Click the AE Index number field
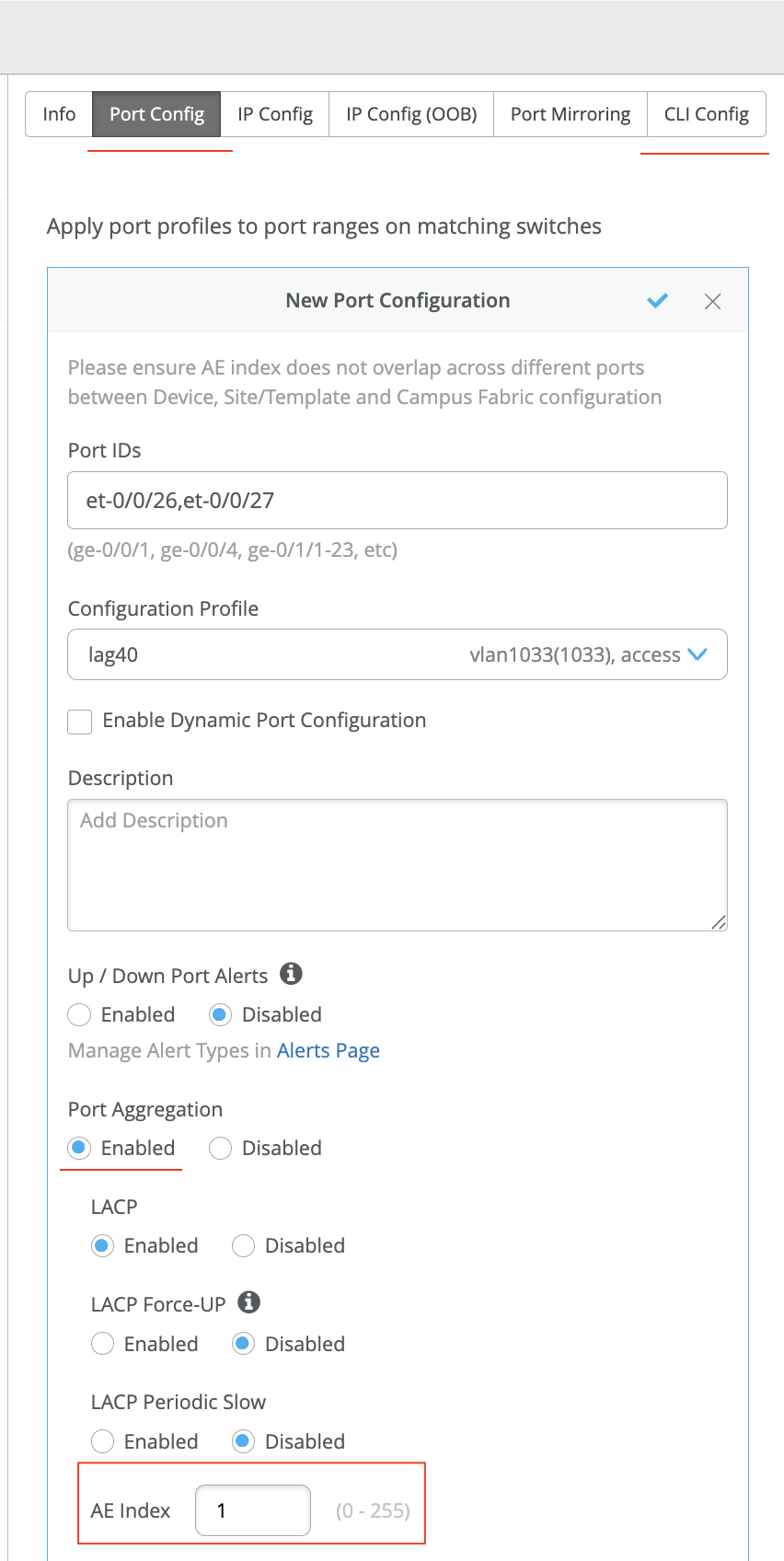The image size is (784, 1561). click(252, 1510)
